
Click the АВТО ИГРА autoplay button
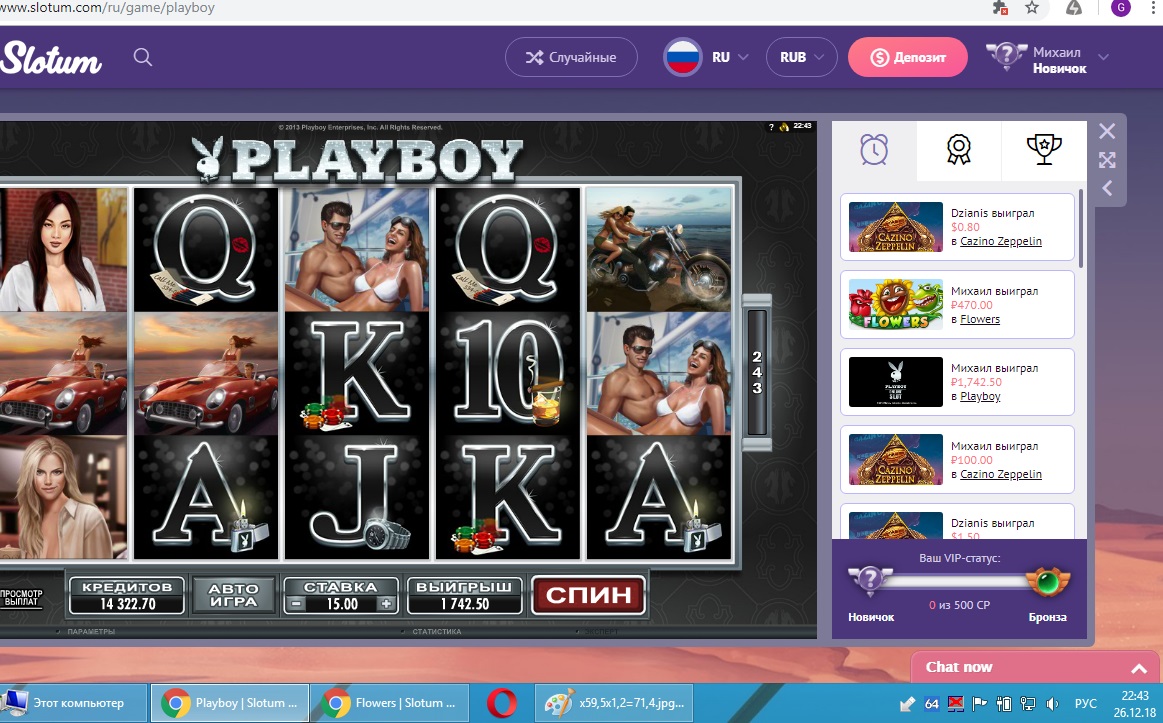coord(233,595)
